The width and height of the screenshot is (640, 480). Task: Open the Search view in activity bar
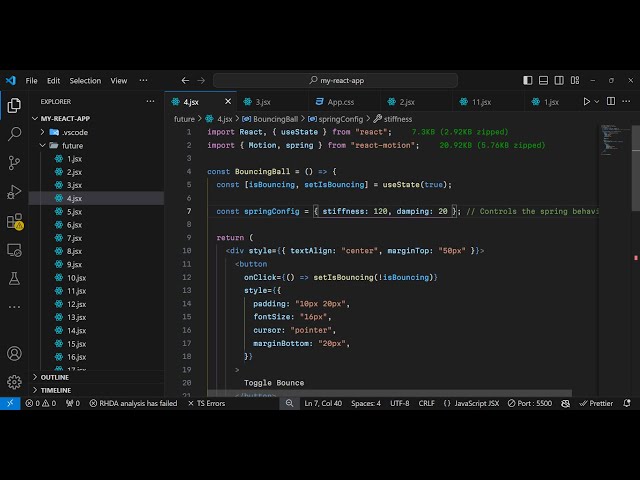[14, 133]
